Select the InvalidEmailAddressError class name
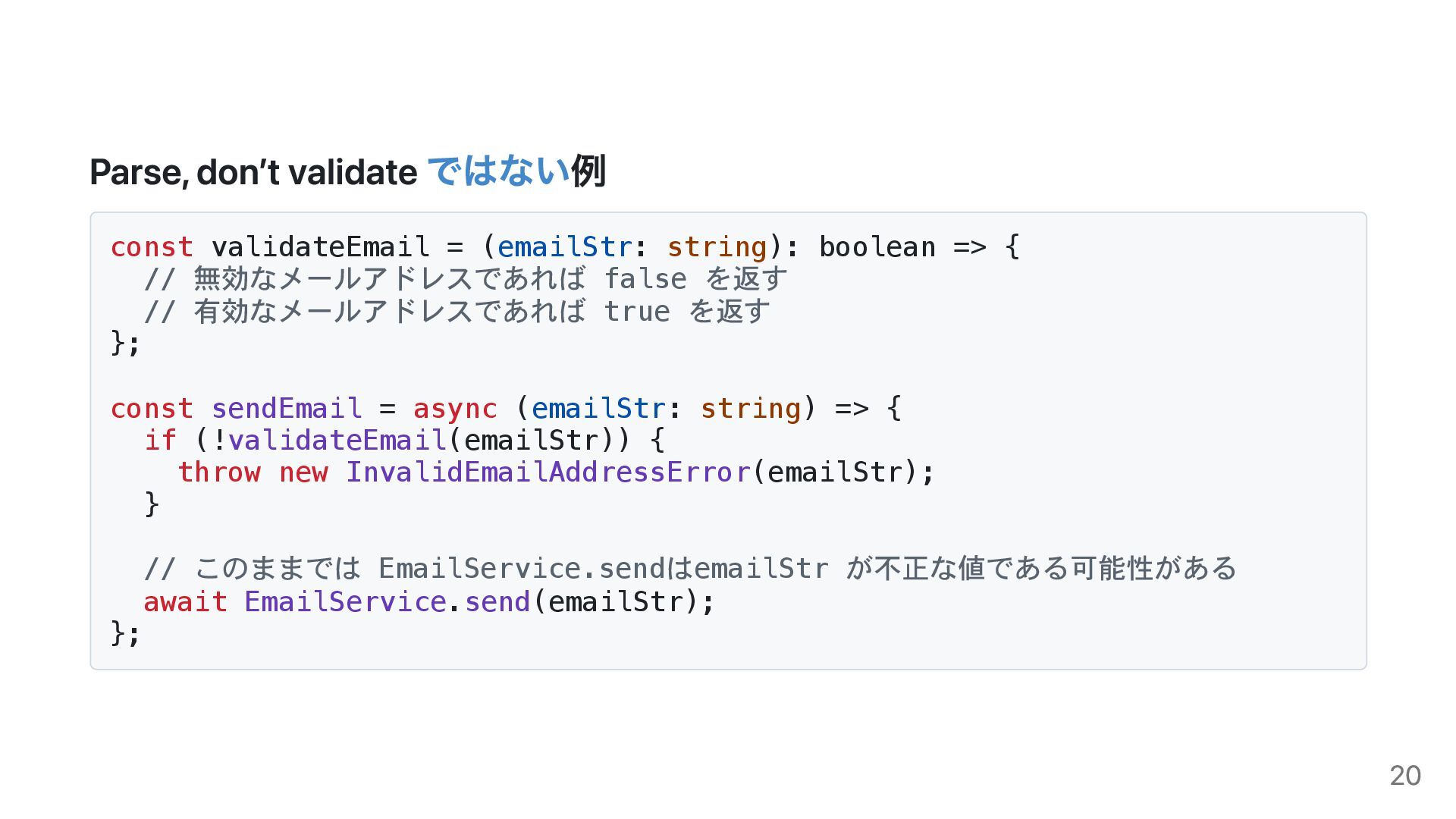 [548, 472]
